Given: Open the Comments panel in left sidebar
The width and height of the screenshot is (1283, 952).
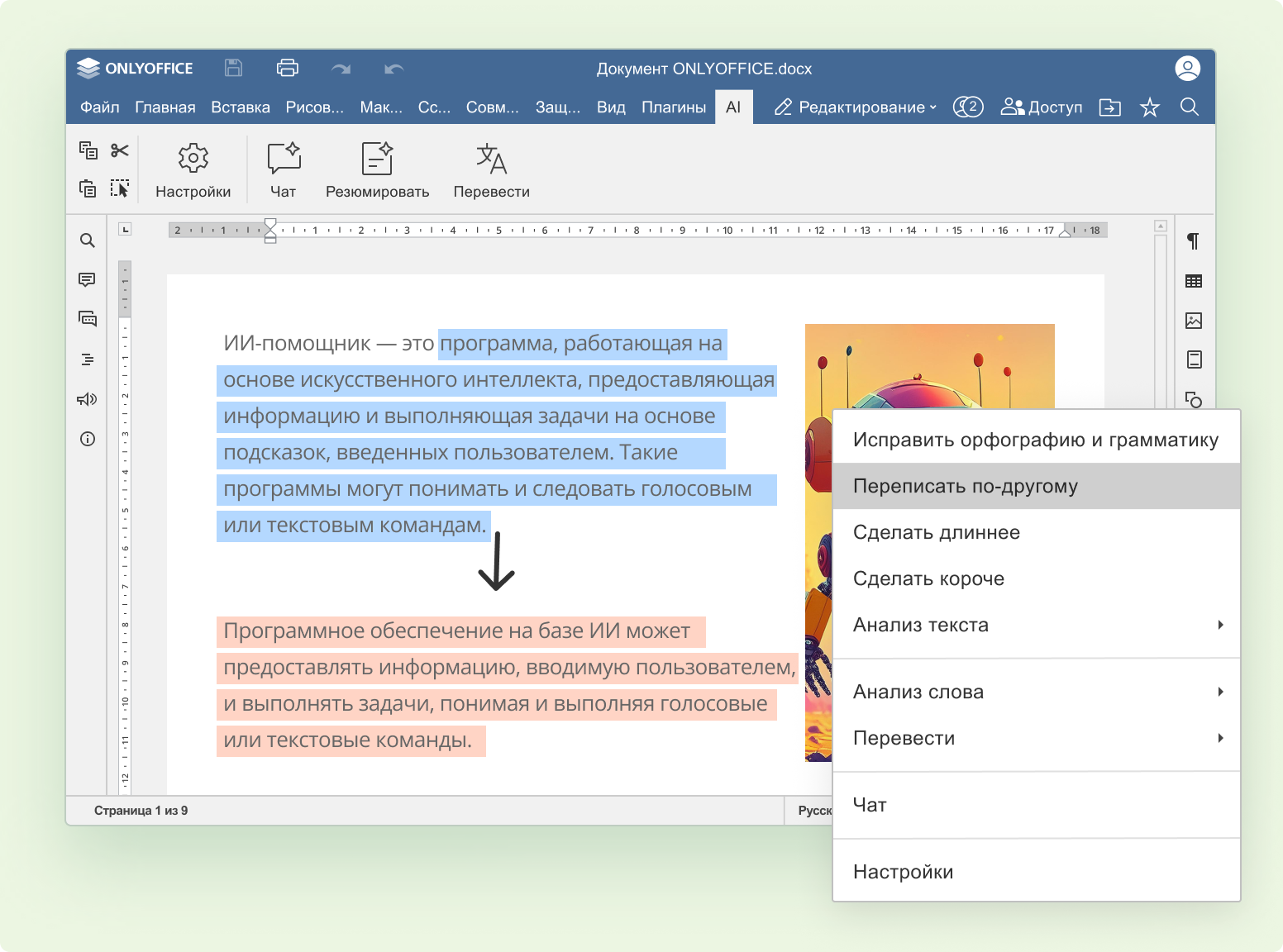Looking at the screenshot, I should click(87, 280).
